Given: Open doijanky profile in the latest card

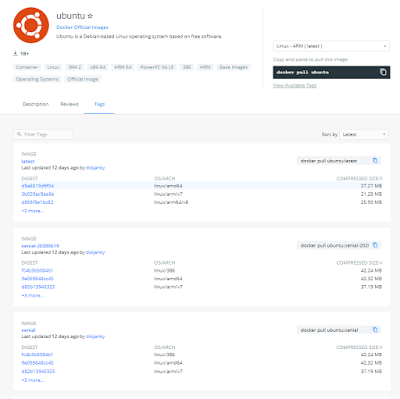Looking at the screenshot, I should [x=95, y=168].
